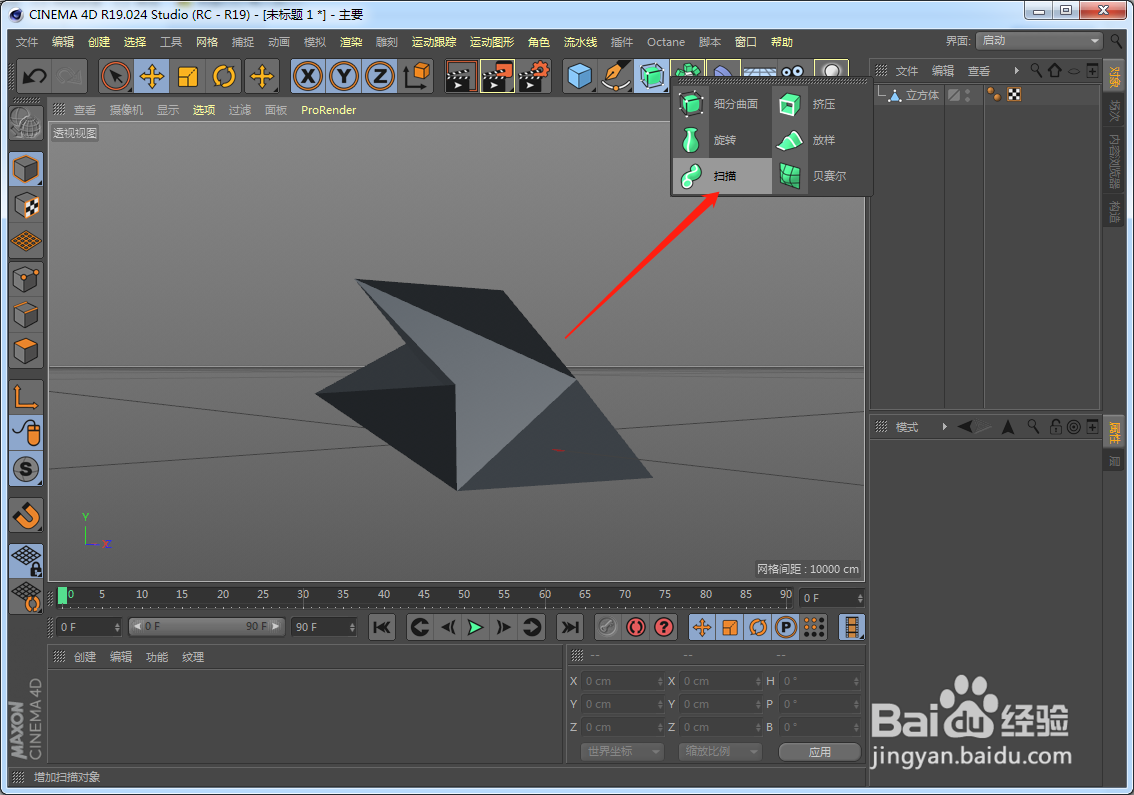Open the 文件 menu
Image resolution: width=1134 pixels, height=795 pixels.
[x=27, y=42]
